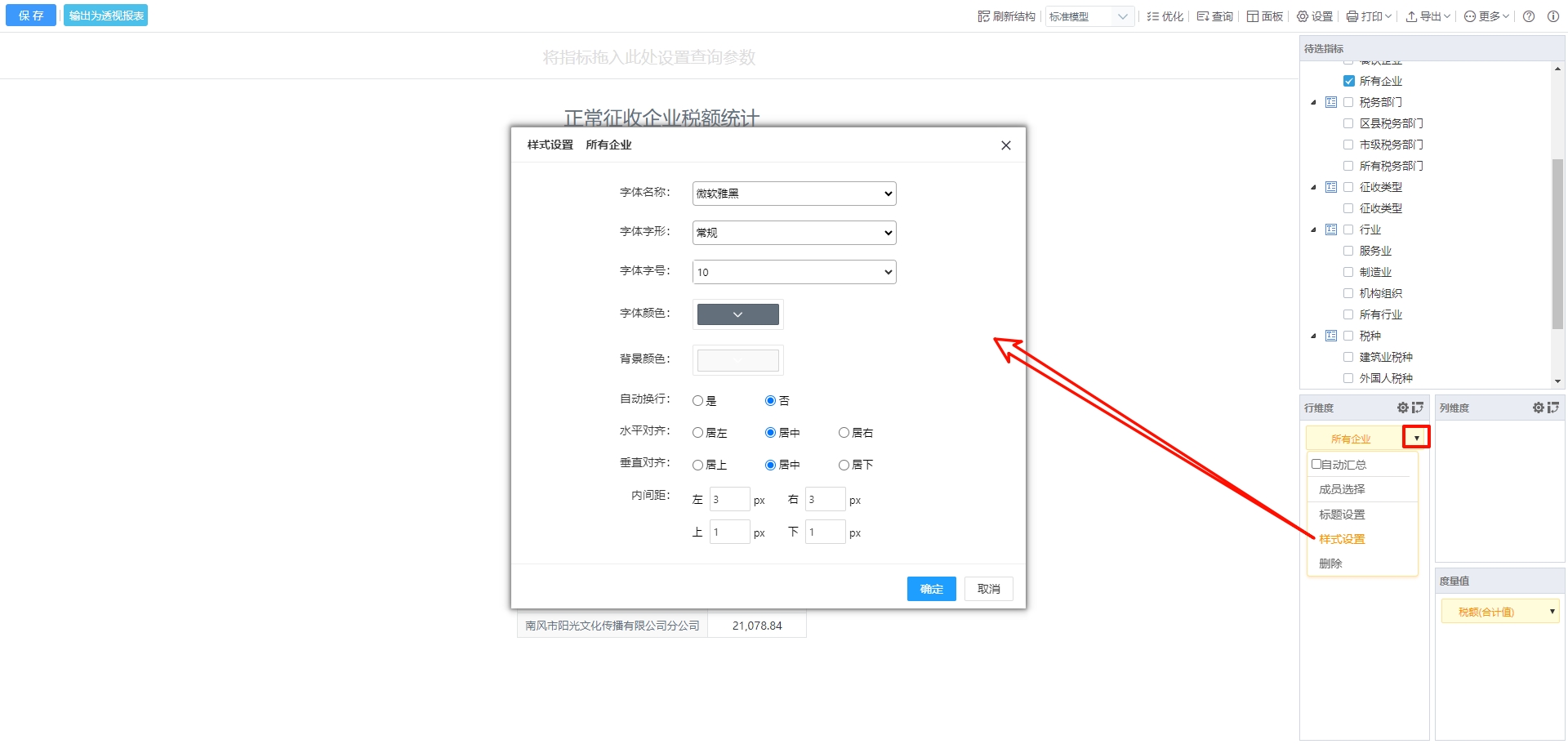Confirm style settings with 确定 button
This screenshot has width=1568, height=744.
point(931,589)
